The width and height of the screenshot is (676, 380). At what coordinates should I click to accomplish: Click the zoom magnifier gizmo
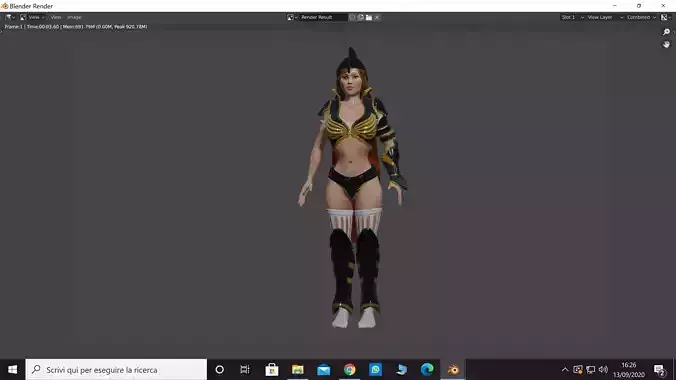tap(667, 32)
